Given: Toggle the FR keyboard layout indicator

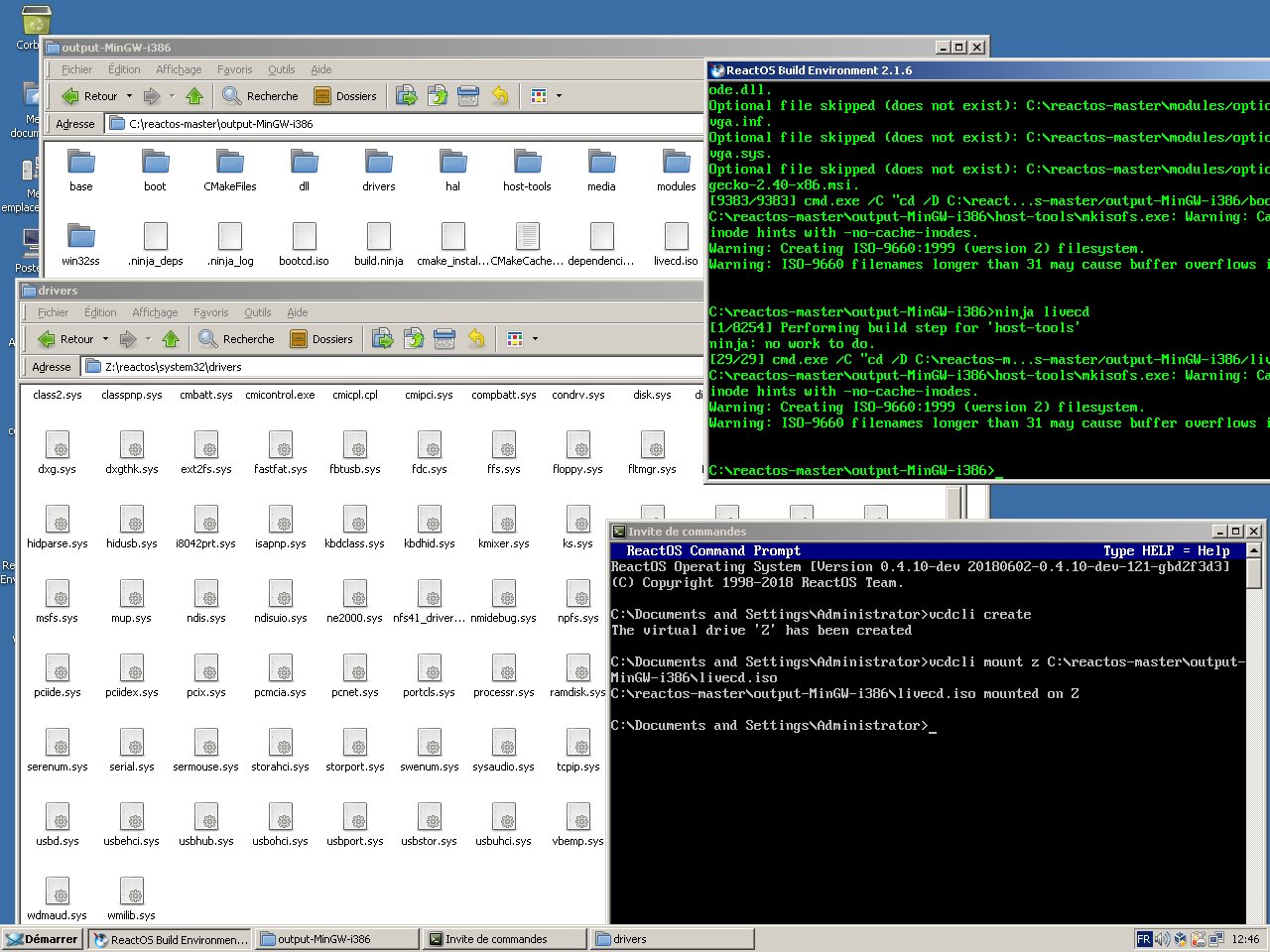Looking at the screenshot, I should click(1145, 938).
